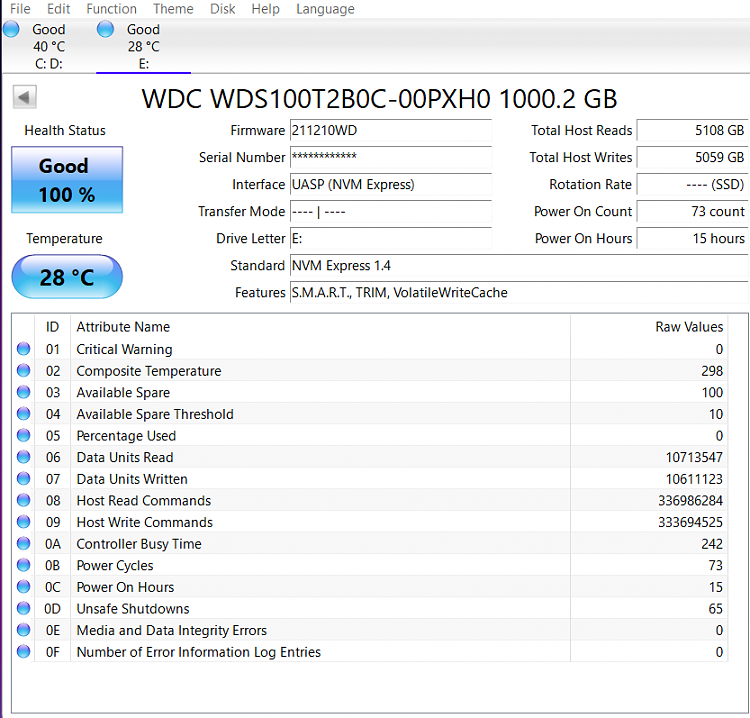Select the Percentage Used attribute name

[126, 436]
